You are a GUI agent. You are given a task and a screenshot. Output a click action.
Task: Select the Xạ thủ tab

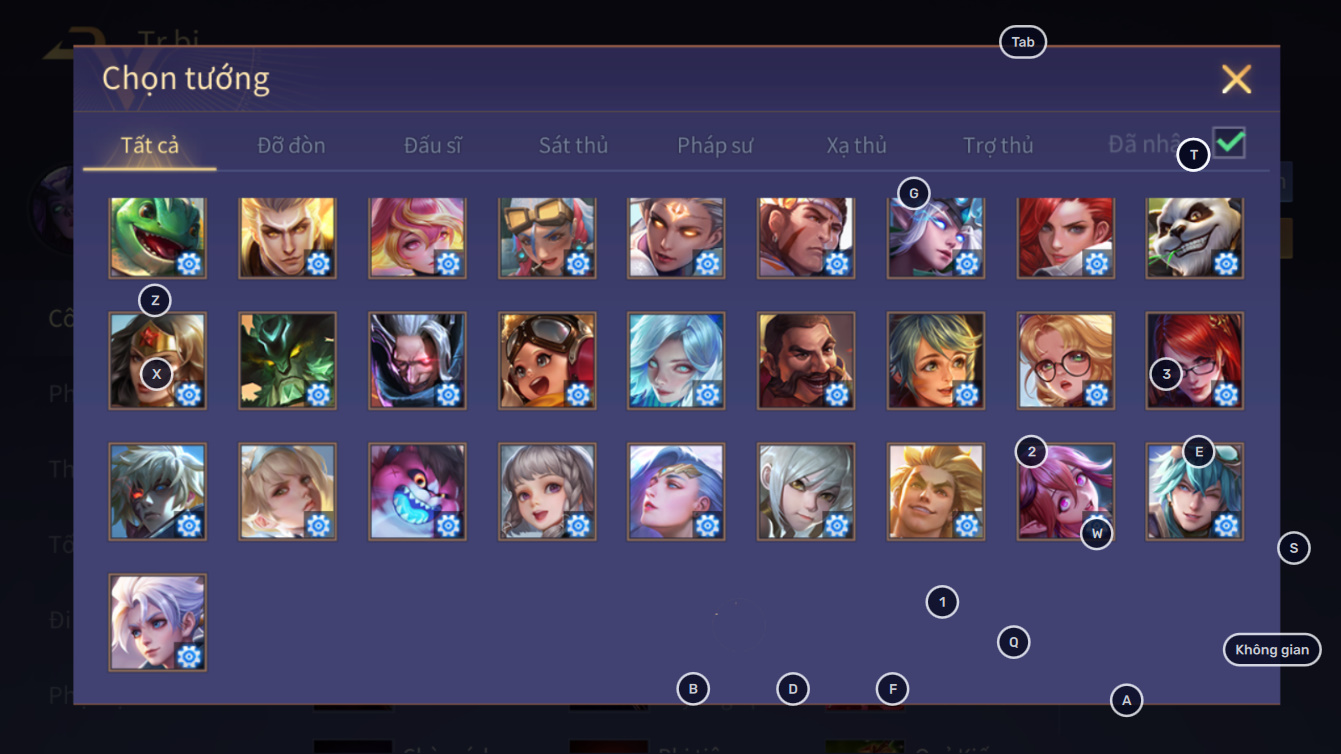pos(857,145)
